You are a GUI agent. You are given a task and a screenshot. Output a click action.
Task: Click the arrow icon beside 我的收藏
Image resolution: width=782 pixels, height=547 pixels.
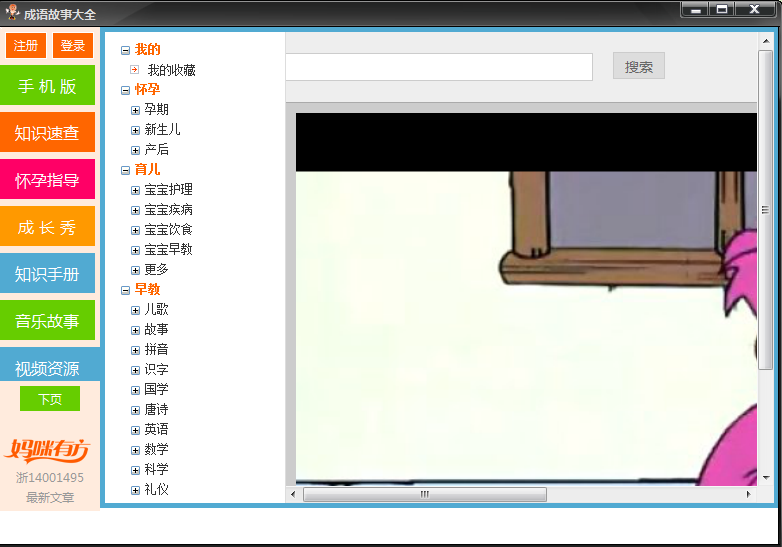(x=135, y=70)
